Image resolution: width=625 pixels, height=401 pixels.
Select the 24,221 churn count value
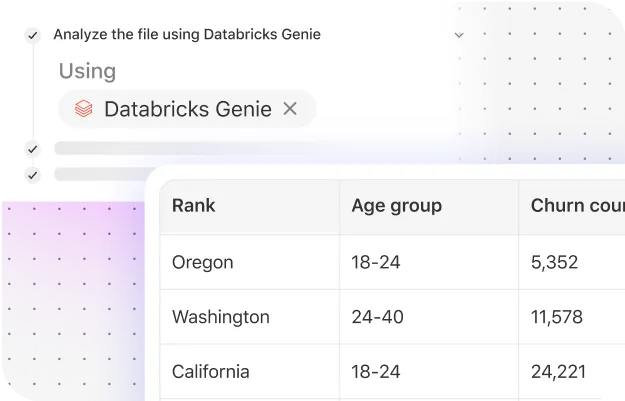pos(558,372)
